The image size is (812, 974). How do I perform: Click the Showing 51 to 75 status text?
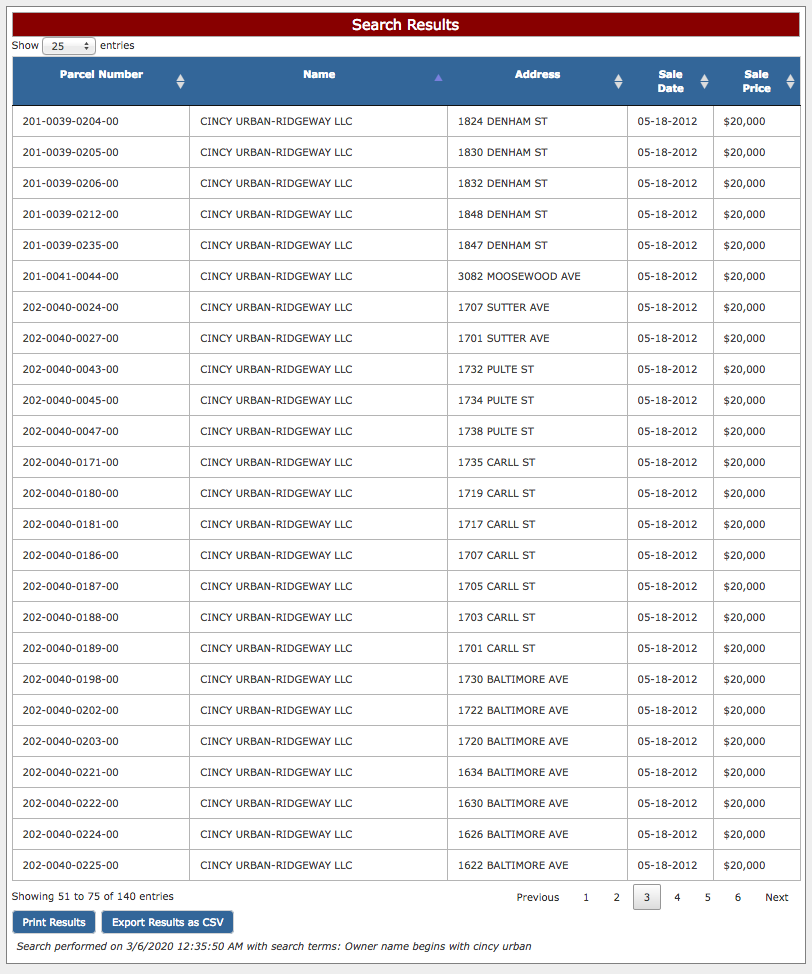pyautogui.click(x=93, y=896)
